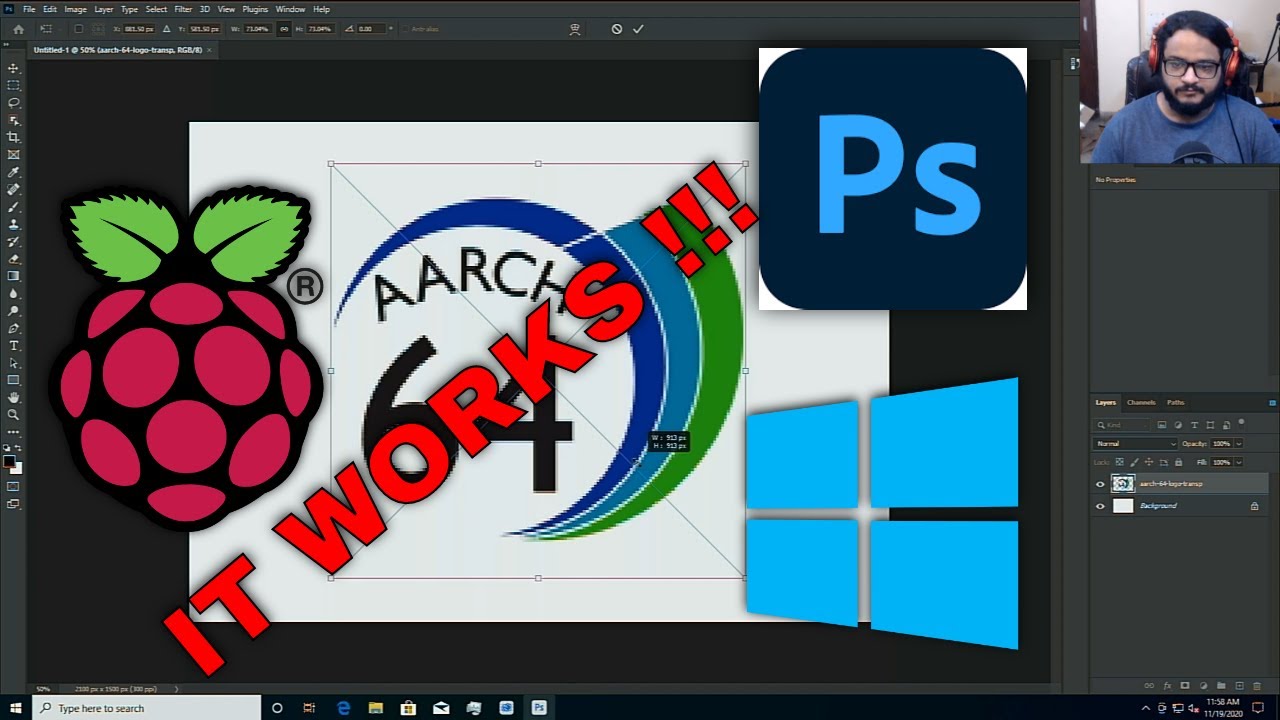This screenshot has width=1280, height=720.
Task: Toggle lock position
Action: [1149, 462]
